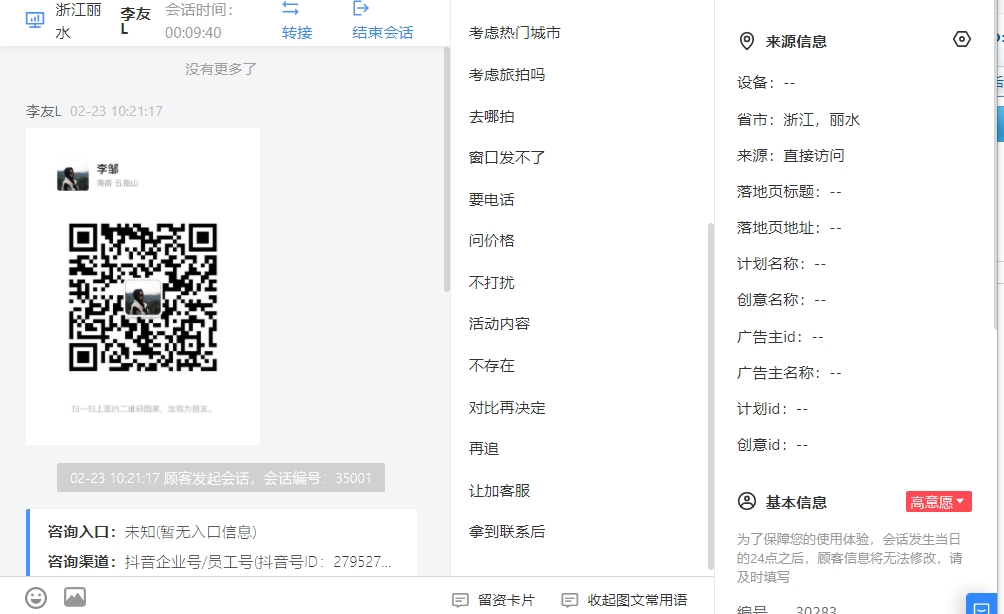Select quick phrase 再追
1004x614 pixels.
click(484, 449)
